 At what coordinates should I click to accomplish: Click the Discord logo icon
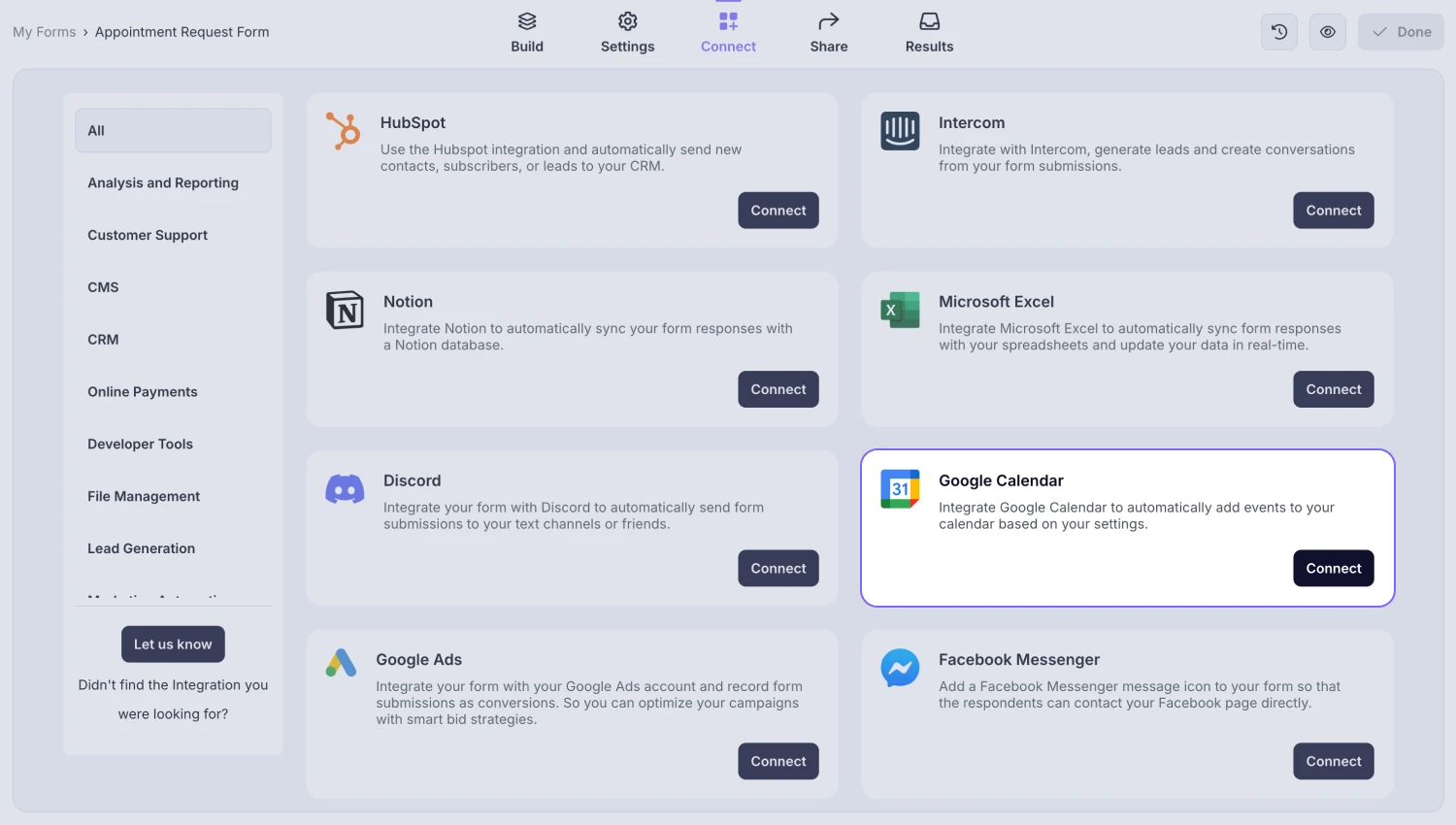[345, 489]
